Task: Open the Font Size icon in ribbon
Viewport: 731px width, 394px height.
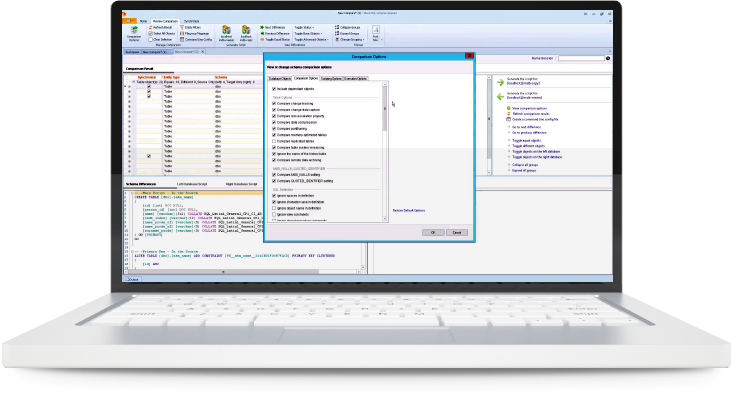Action: [376, 30]
